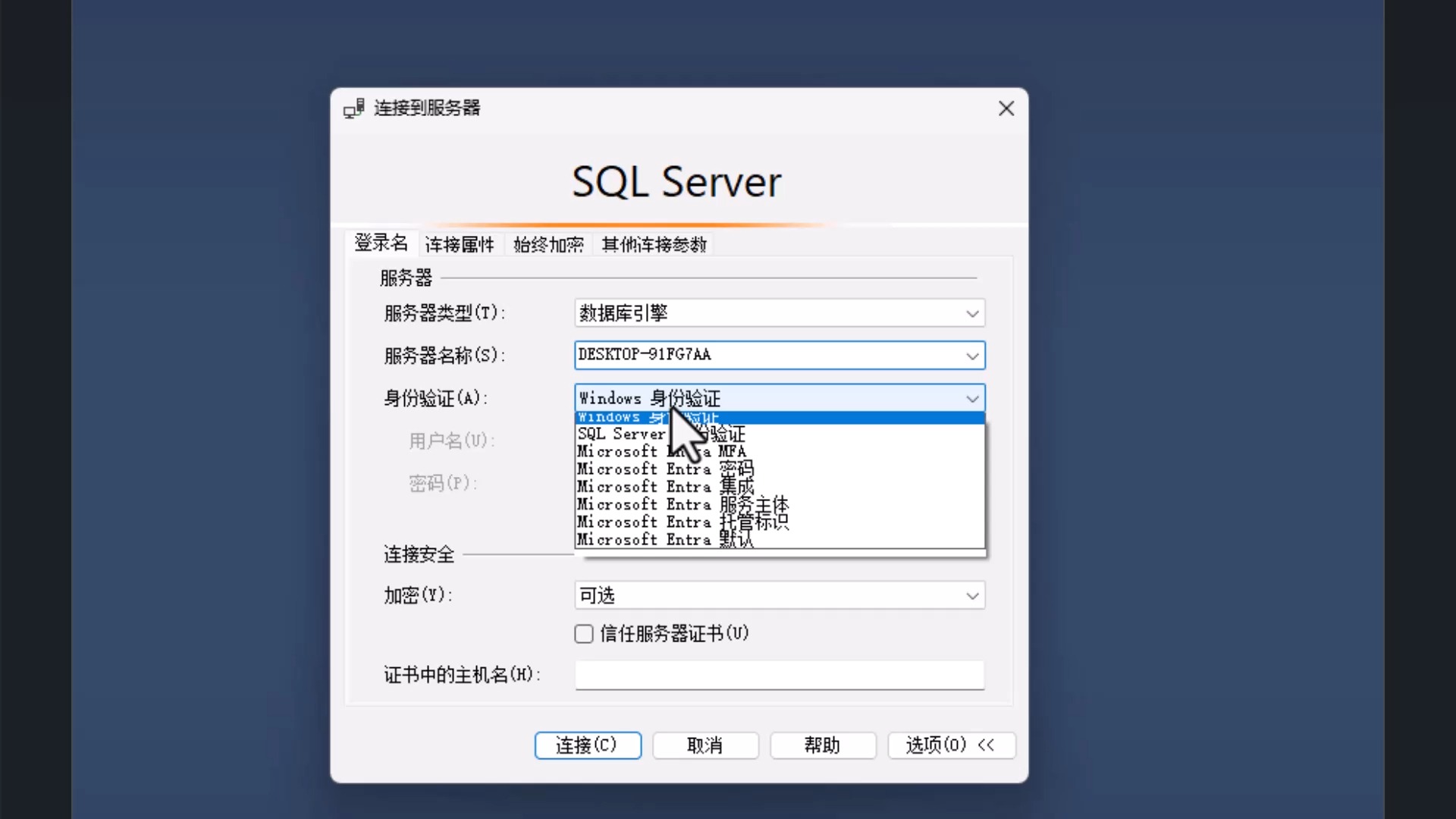Switch to the 始终加密 tab

(548, 244)
